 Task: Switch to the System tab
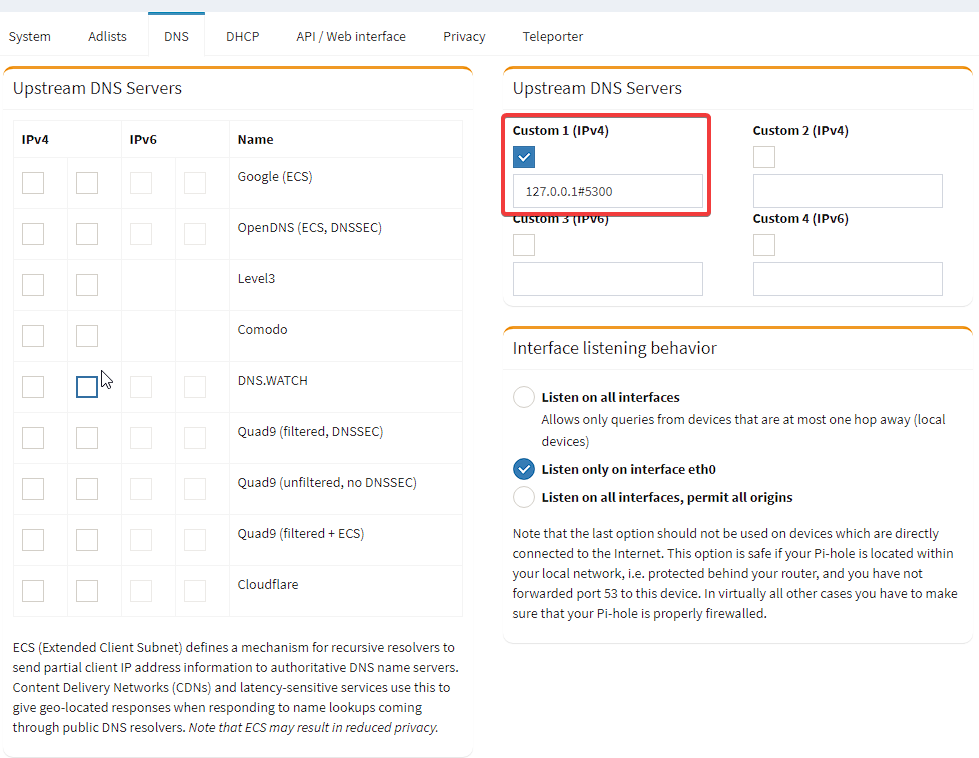click(x=29, y=36)
